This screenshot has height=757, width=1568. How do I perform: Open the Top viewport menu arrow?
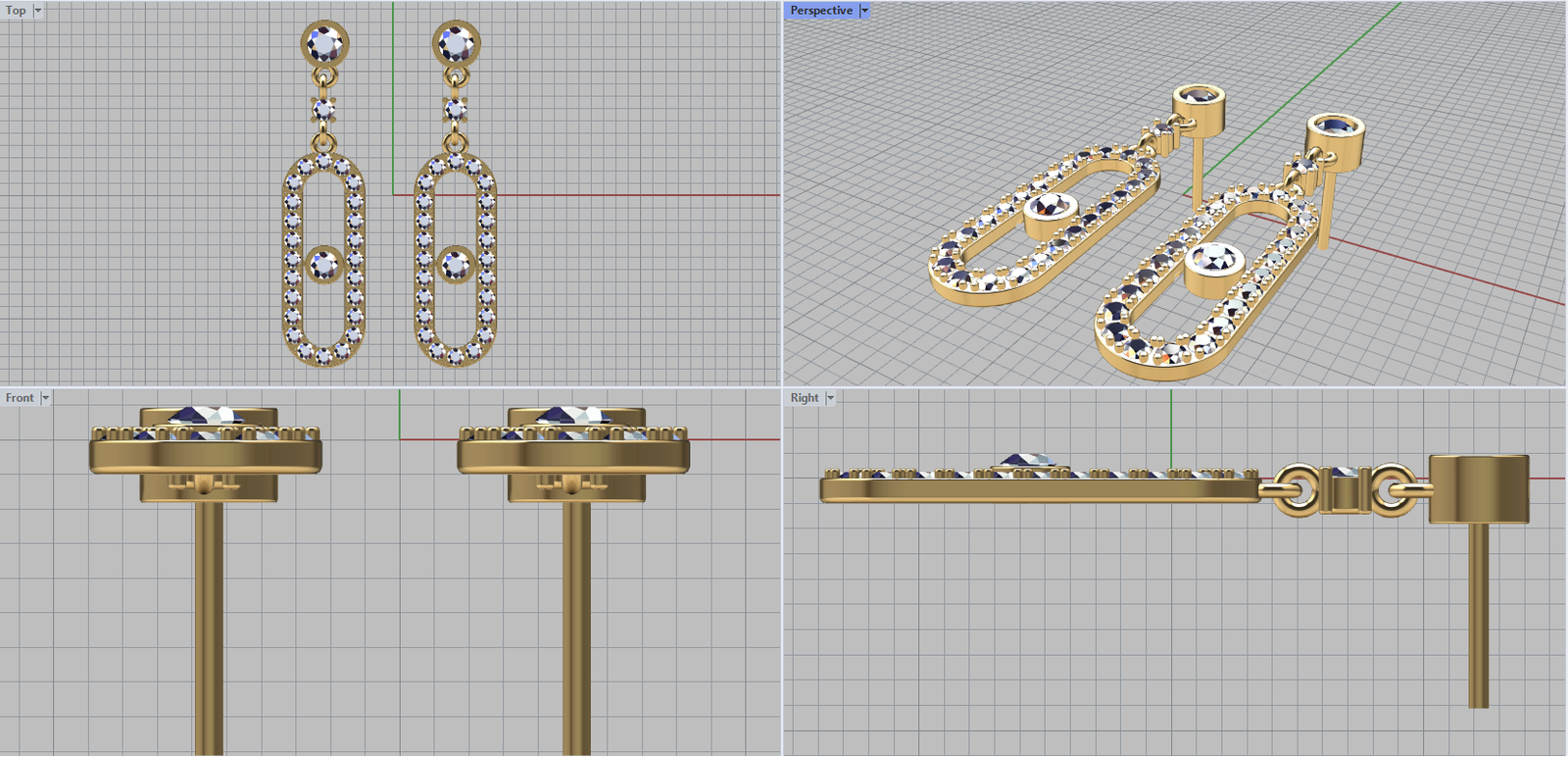click(38, 11)
